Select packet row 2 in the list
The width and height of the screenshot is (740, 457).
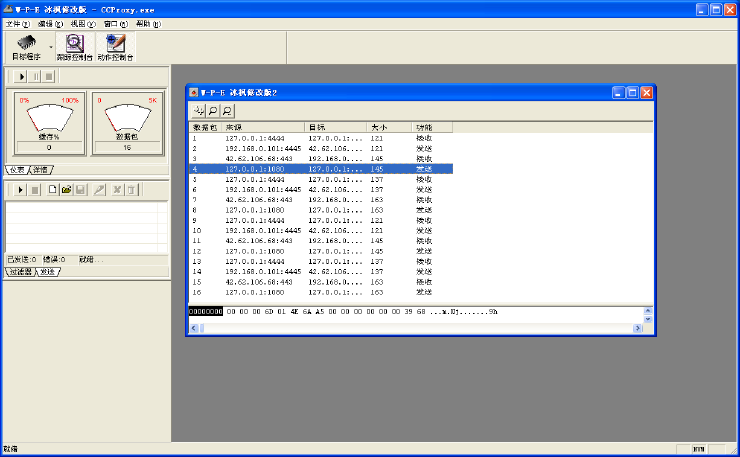(321, 148)
